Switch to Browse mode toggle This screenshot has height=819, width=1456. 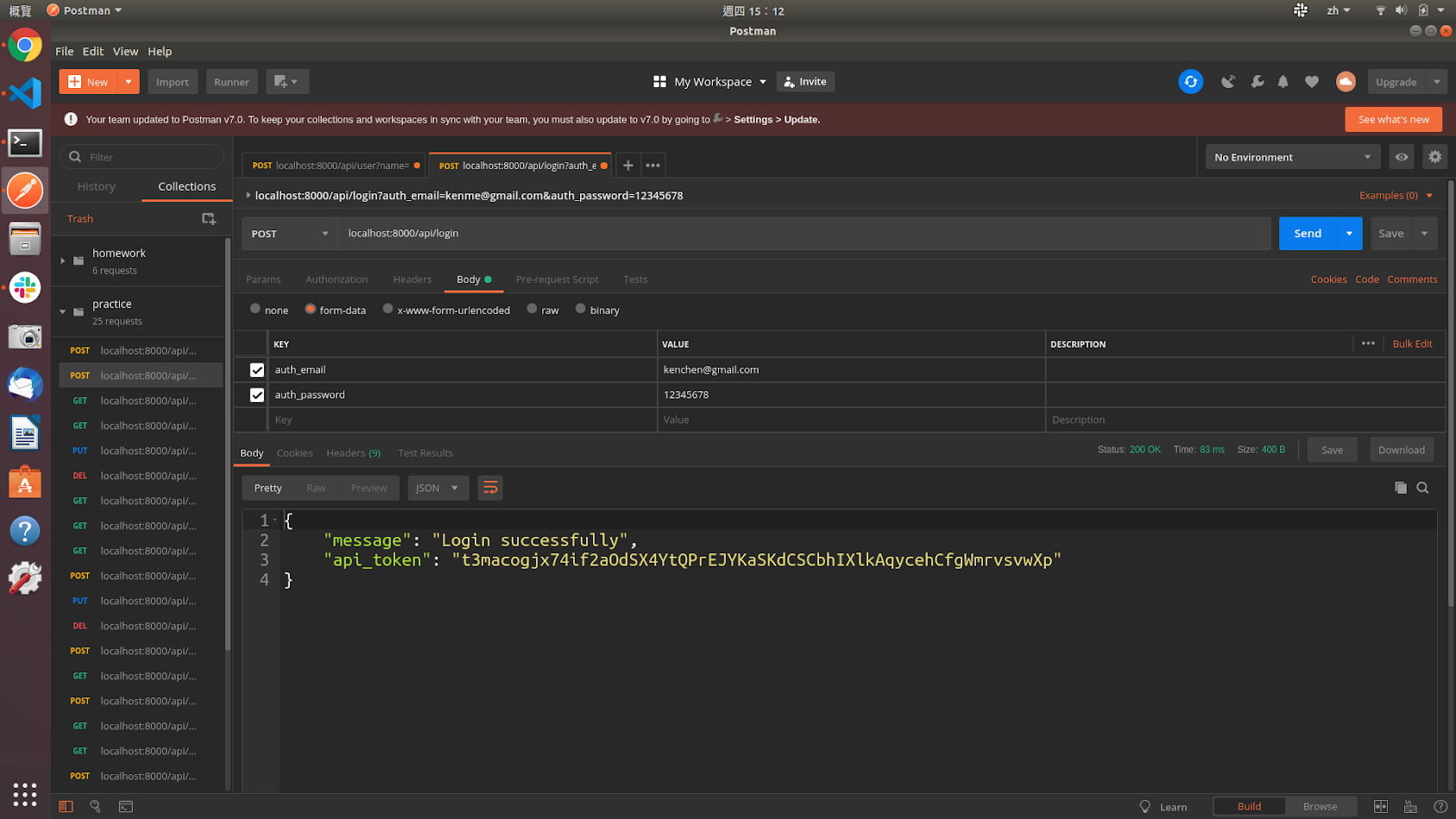pos(1320,806)
